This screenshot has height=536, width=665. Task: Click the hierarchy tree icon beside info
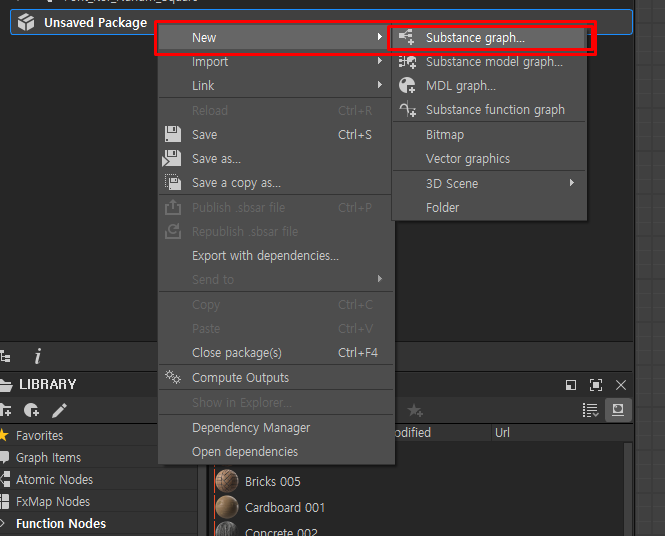pyautogui.click(x=5, y=357)
